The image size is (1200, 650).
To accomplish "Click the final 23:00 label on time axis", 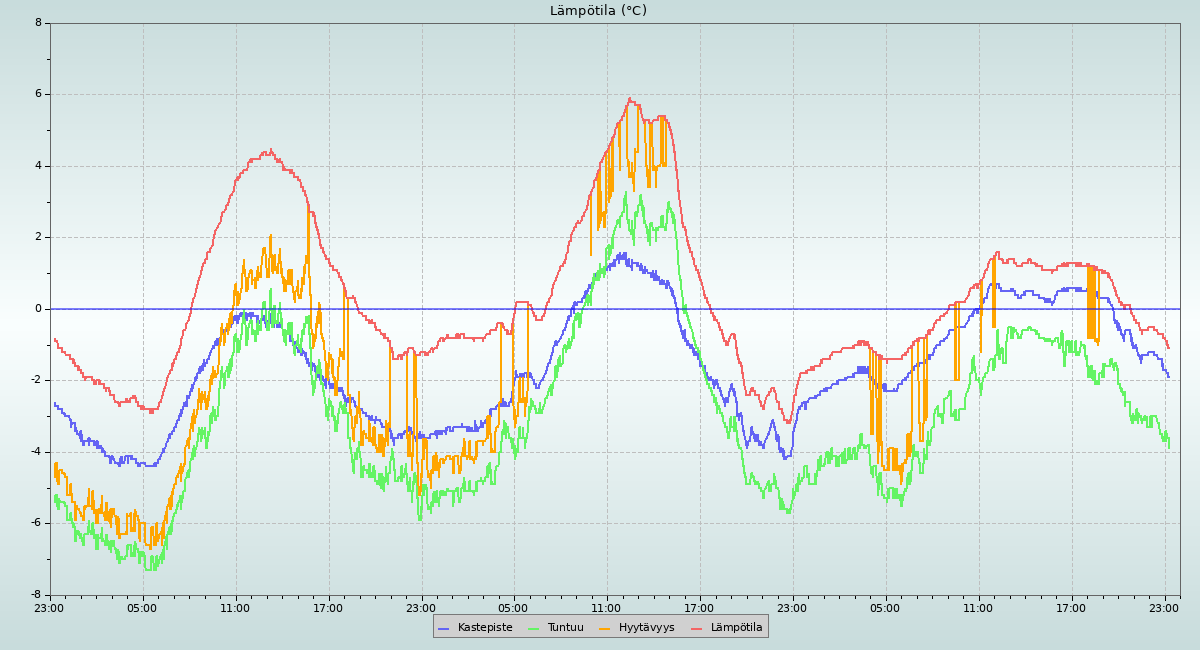I will tap(1164, 608).
